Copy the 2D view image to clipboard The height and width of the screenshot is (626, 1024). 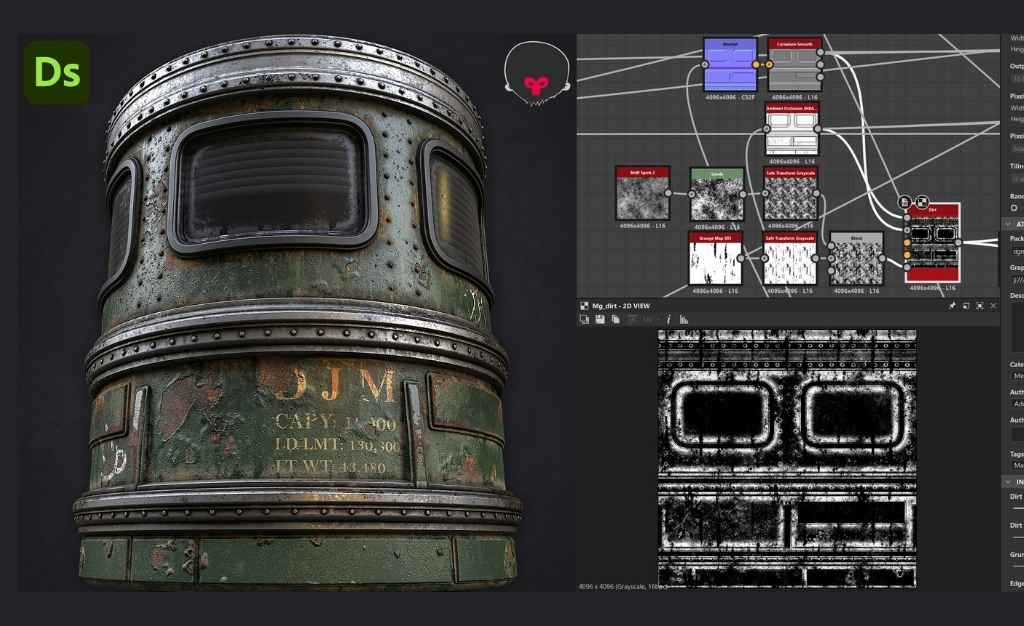614,319
